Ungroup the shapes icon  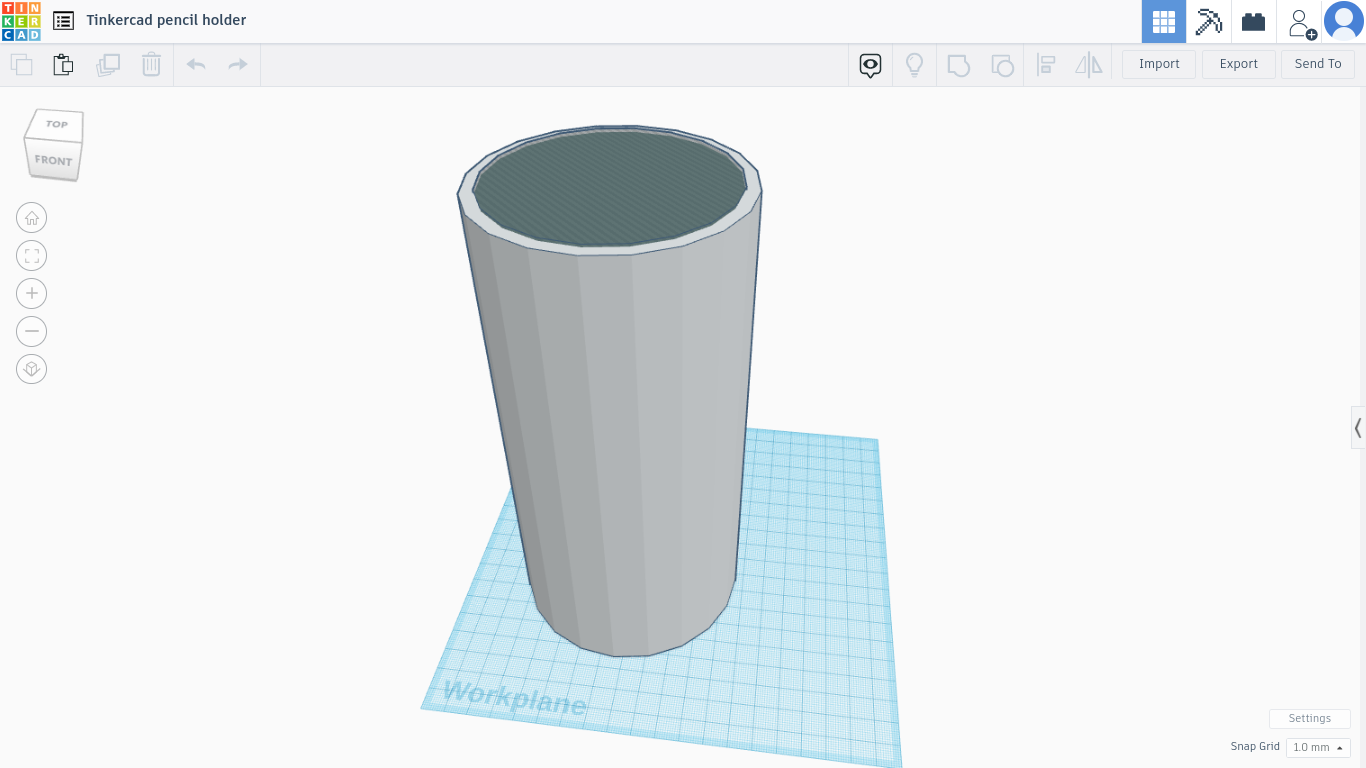(1002, 66)
